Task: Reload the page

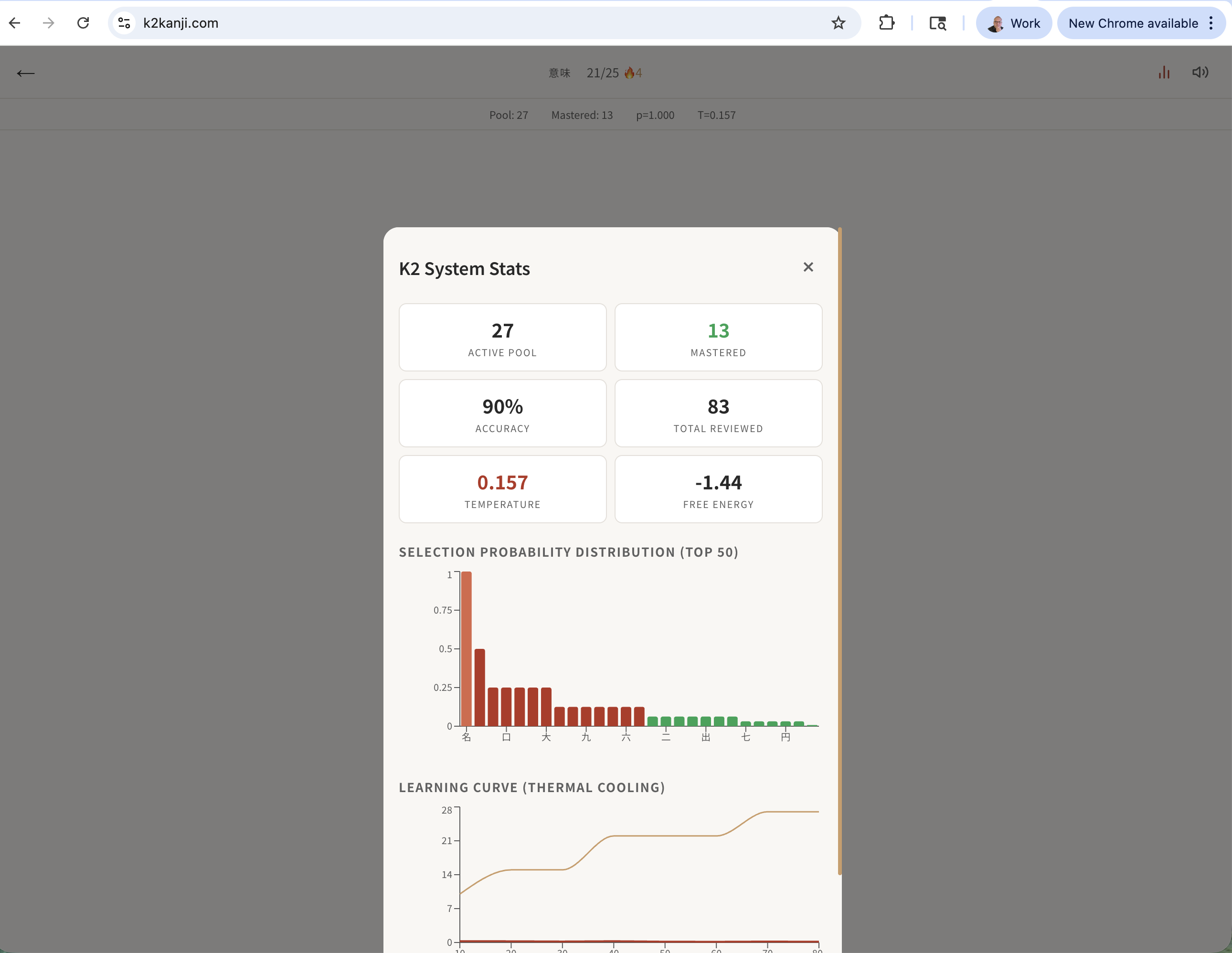Action: [83, 23]
